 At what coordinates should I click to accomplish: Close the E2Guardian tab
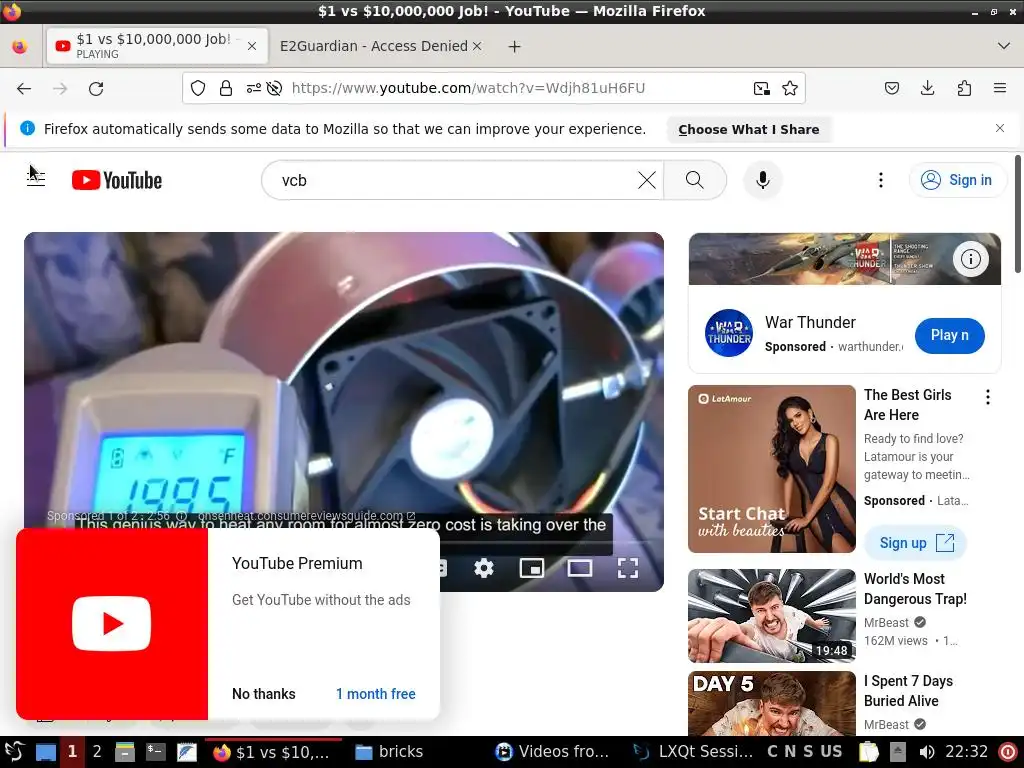[477, 46]
